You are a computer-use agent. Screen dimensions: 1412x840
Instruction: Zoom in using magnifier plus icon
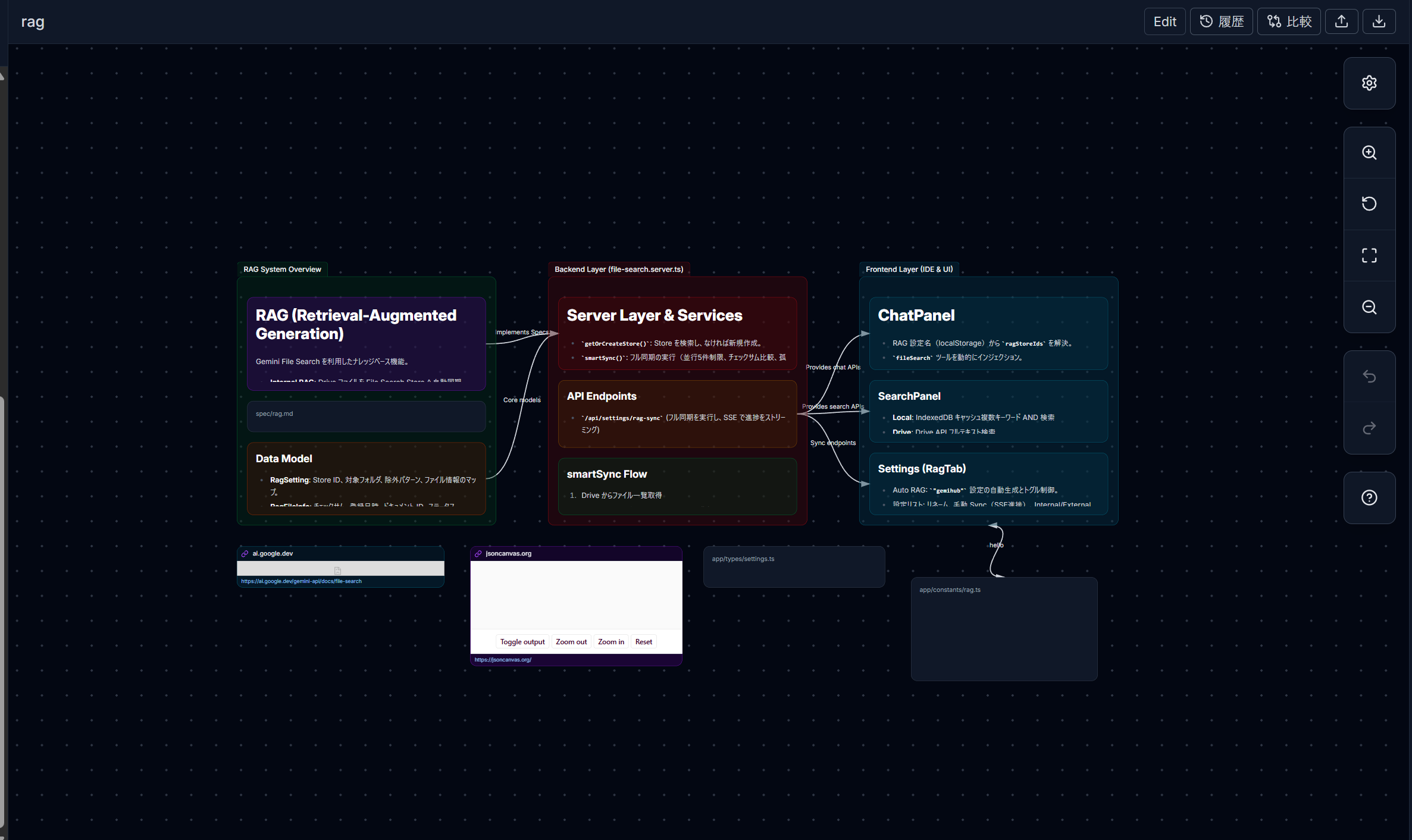tap(1369, 153)
